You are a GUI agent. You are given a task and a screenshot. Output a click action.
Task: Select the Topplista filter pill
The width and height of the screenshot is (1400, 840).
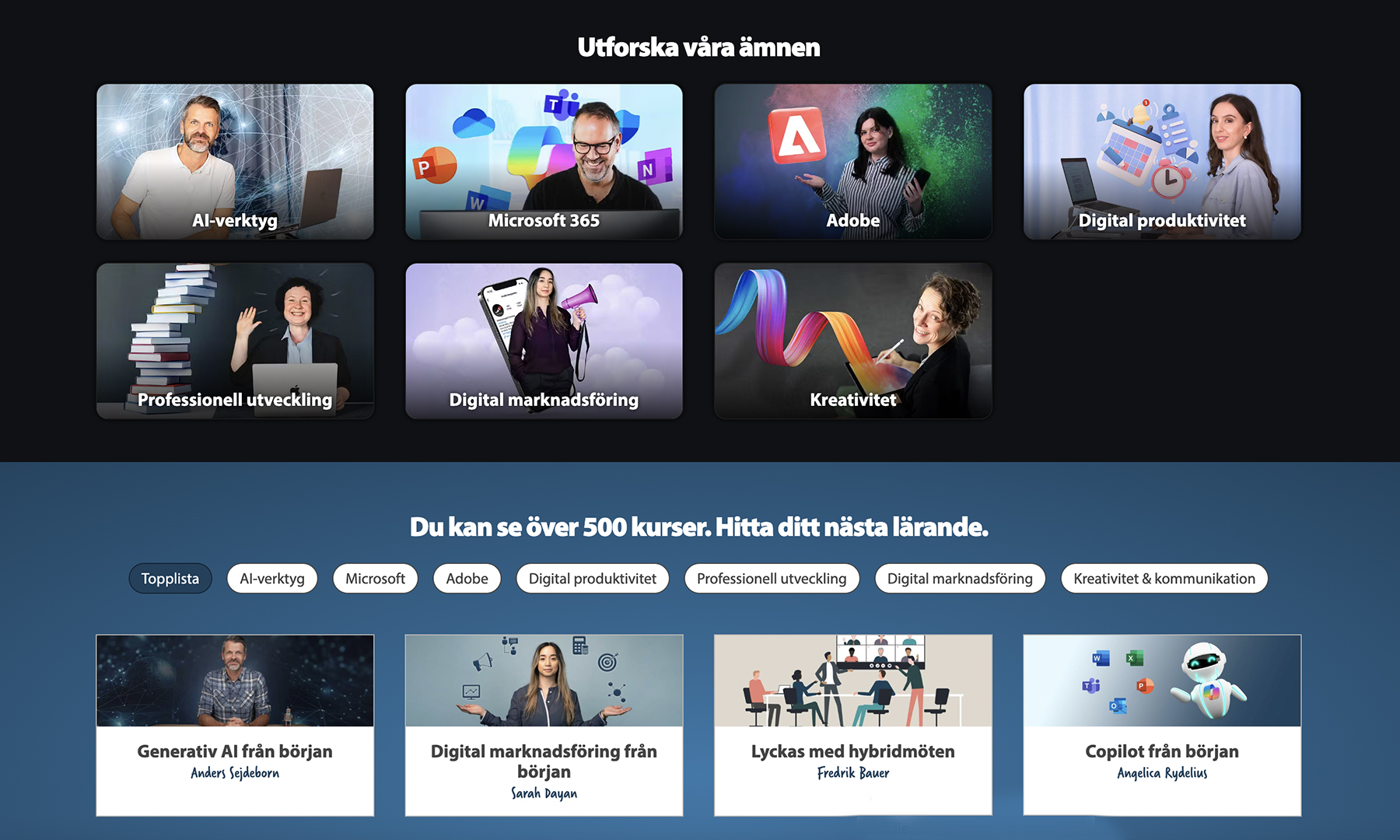pyautogui.click(x=170, y=579)
